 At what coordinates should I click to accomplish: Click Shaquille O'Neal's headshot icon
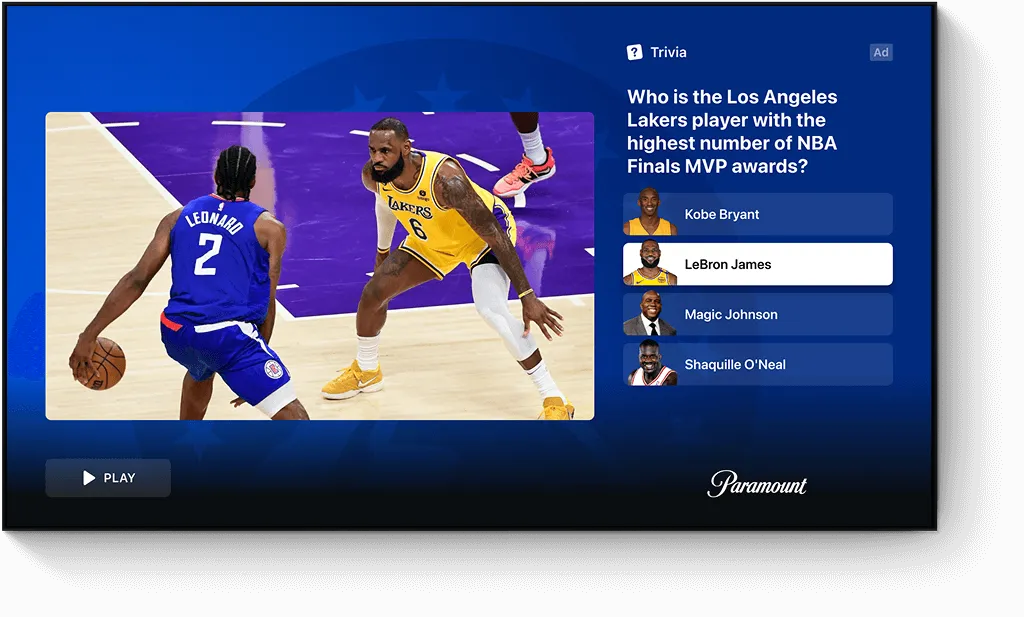pyautogui.click(x=651, y=364)
